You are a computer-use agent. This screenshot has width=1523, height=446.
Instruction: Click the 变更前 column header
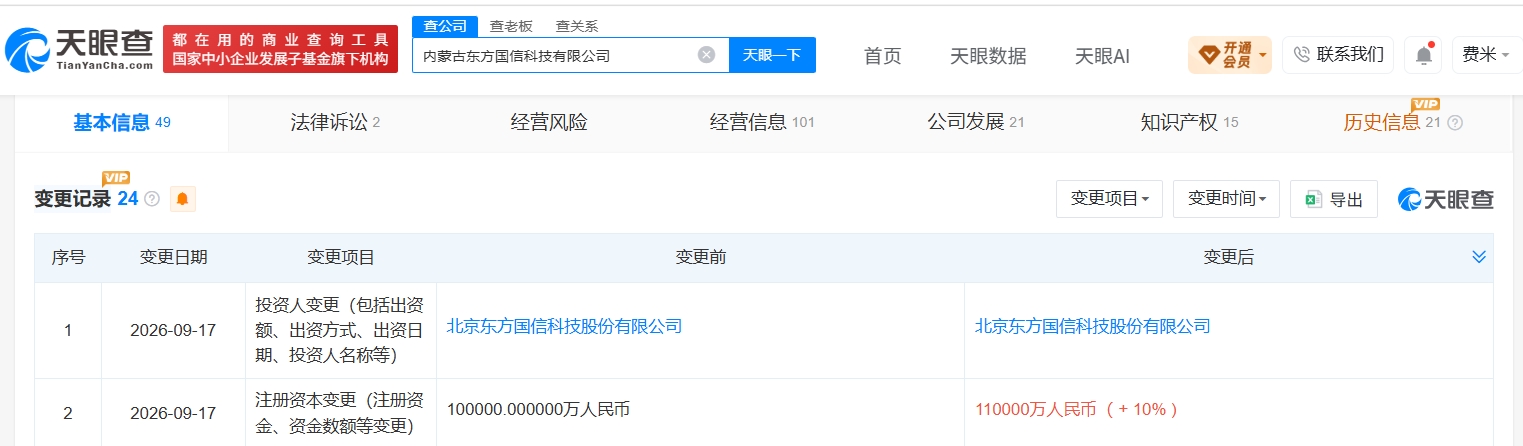pyautogui.click(x=700, y=258)
